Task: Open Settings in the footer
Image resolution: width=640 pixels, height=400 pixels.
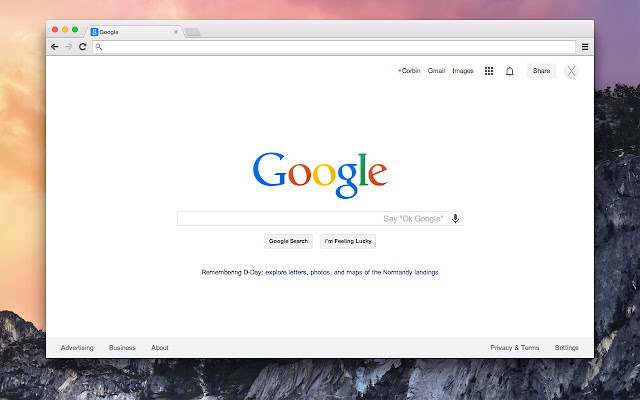Action: click(x=567, y=348)
